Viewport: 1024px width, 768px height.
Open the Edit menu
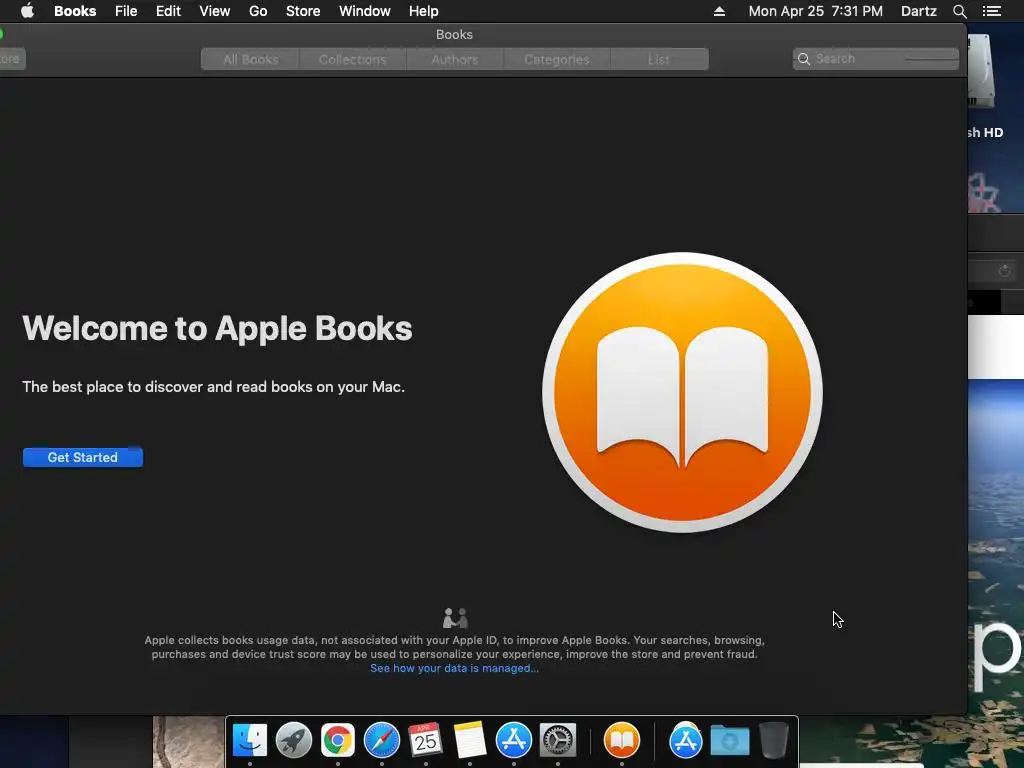tap(168, 11)
